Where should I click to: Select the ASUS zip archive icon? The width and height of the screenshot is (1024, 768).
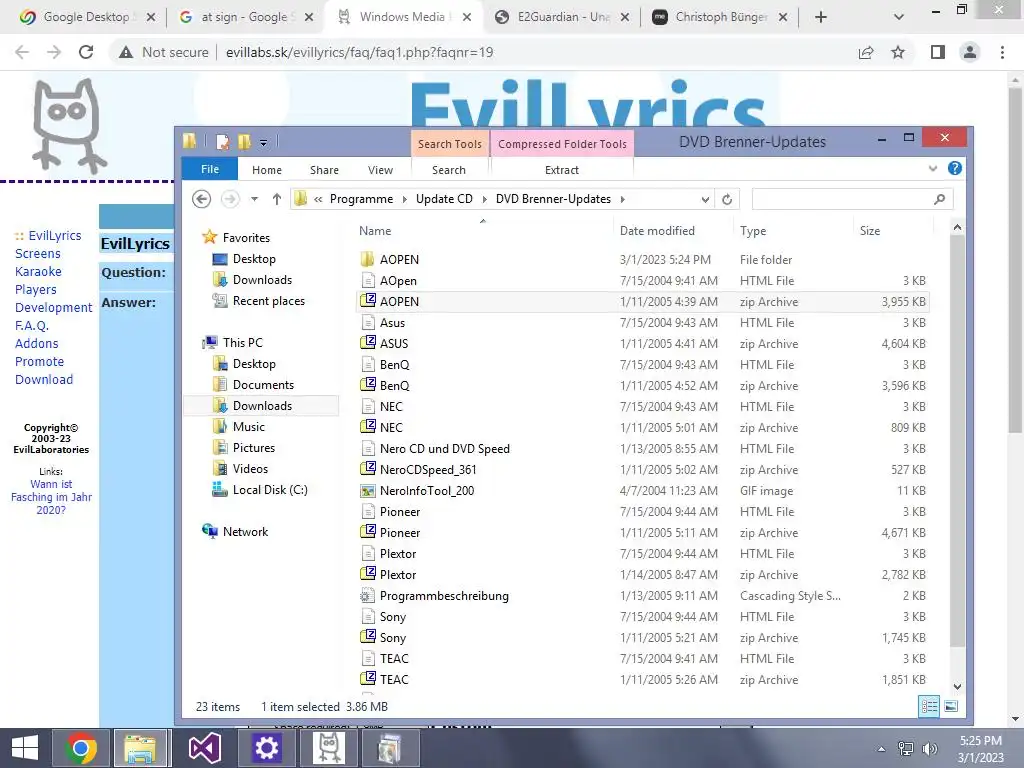(x=368, y=343)
